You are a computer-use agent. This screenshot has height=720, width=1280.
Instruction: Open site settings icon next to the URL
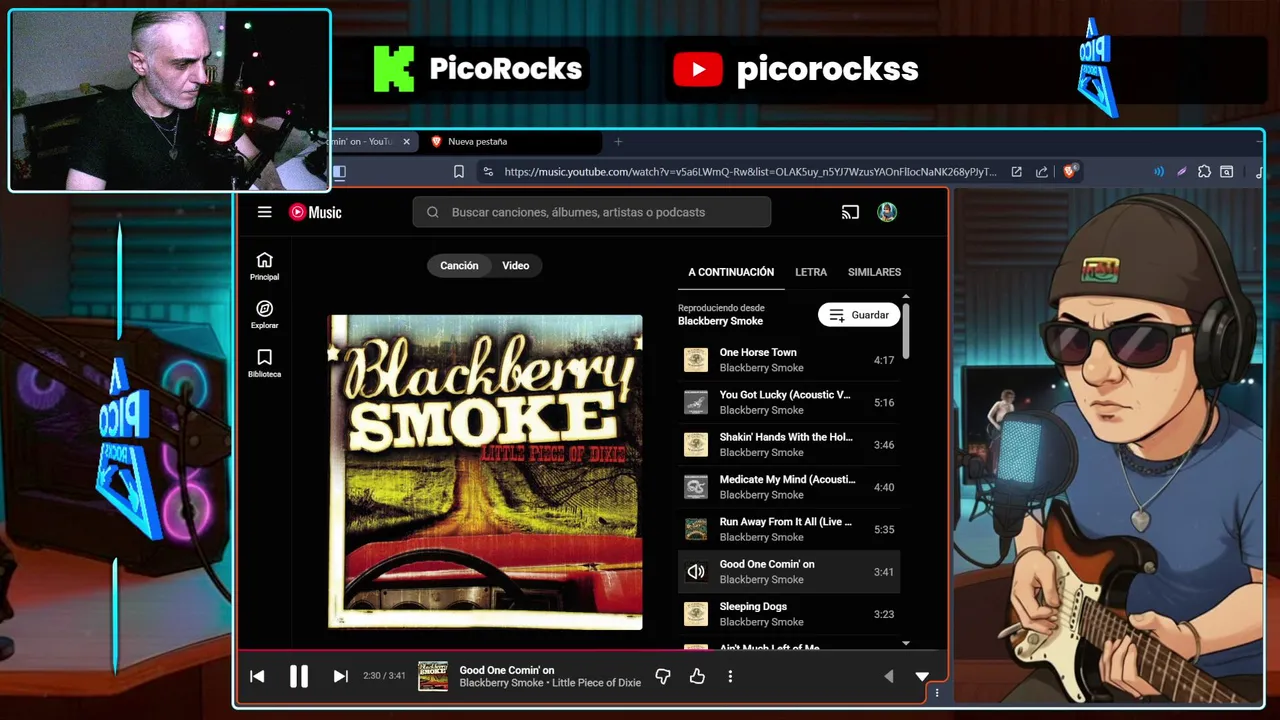(x=487, y=172)
